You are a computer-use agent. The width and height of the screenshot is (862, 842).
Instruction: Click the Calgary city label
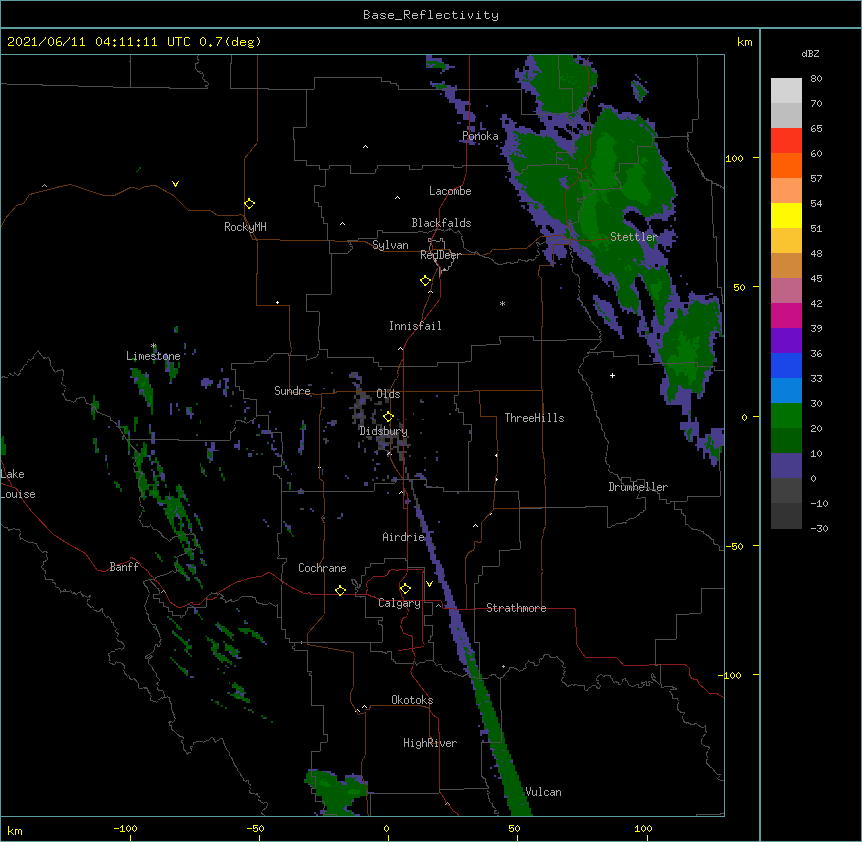click(x=399, y=603)
